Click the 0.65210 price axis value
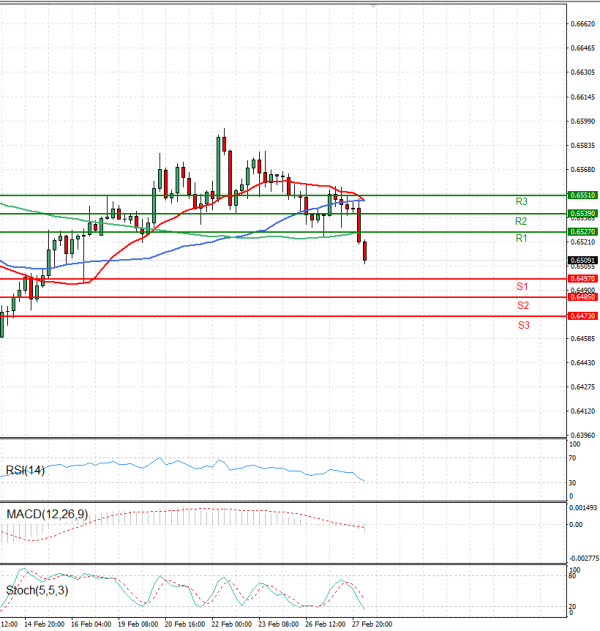This screenshot has width=600, height=631. click(x=583, y=242)
